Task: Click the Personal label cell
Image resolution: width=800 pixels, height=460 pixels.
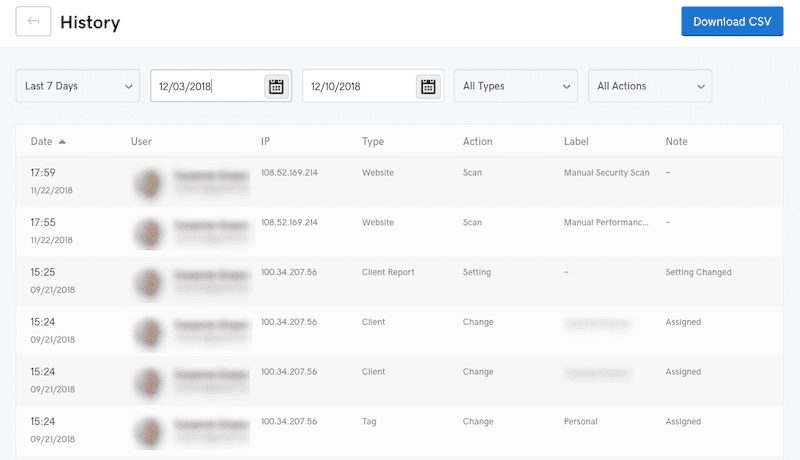Action: coord(581,421)
